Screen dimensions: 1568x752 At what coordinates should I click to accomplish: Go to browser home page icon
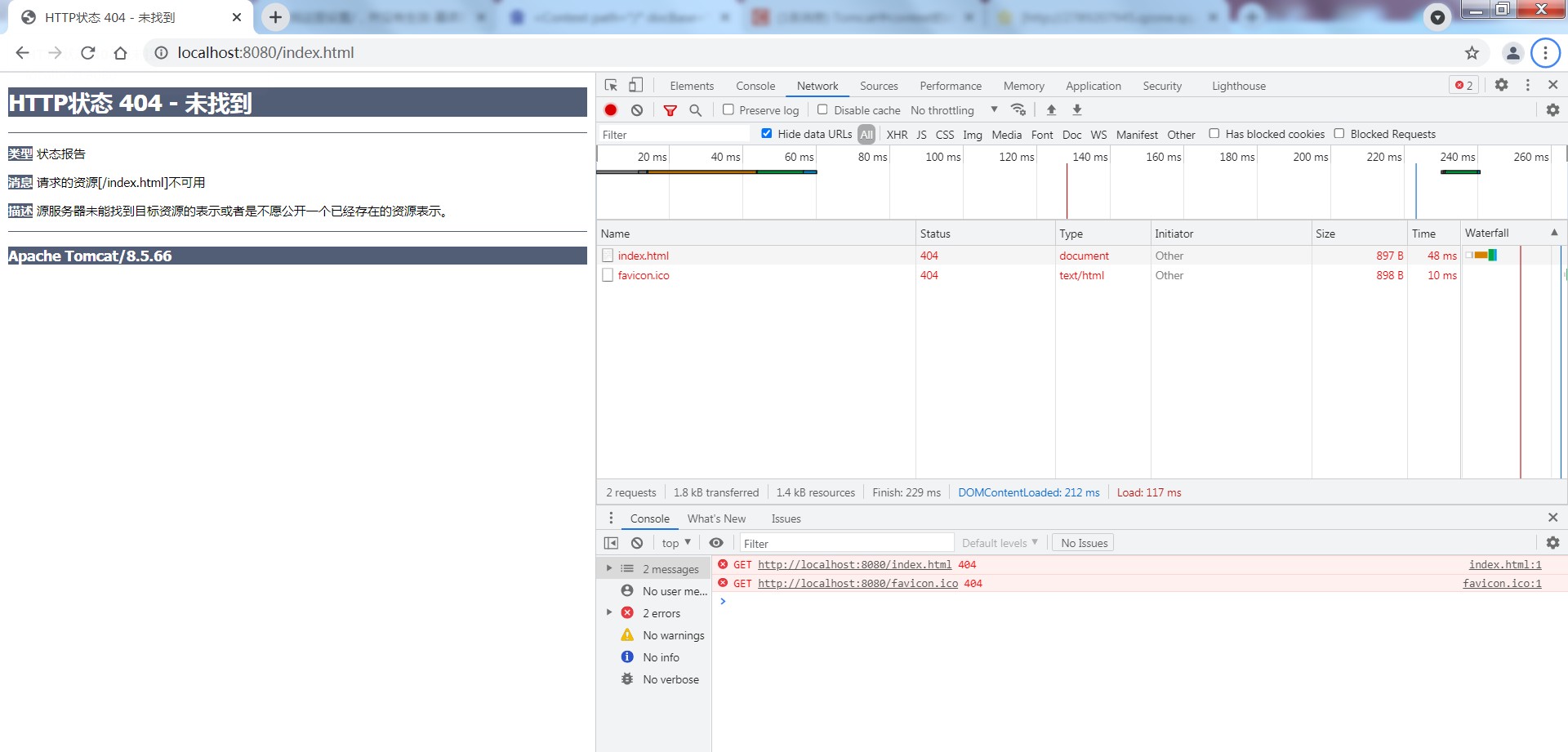pyautogui.click(x=120, y=53)
